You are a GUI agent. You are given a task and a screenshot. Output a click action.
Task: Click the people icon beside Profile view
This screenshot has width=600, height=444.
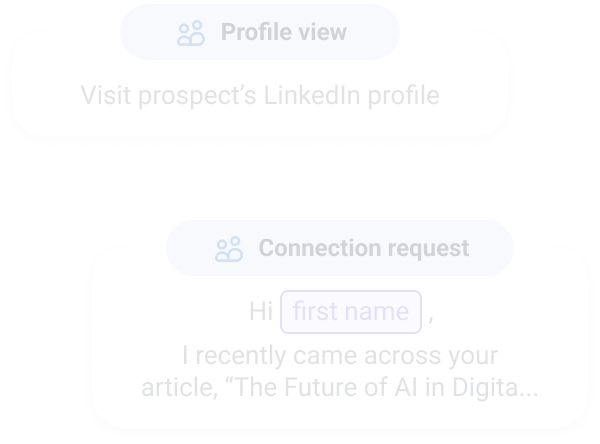coord(190,33)
